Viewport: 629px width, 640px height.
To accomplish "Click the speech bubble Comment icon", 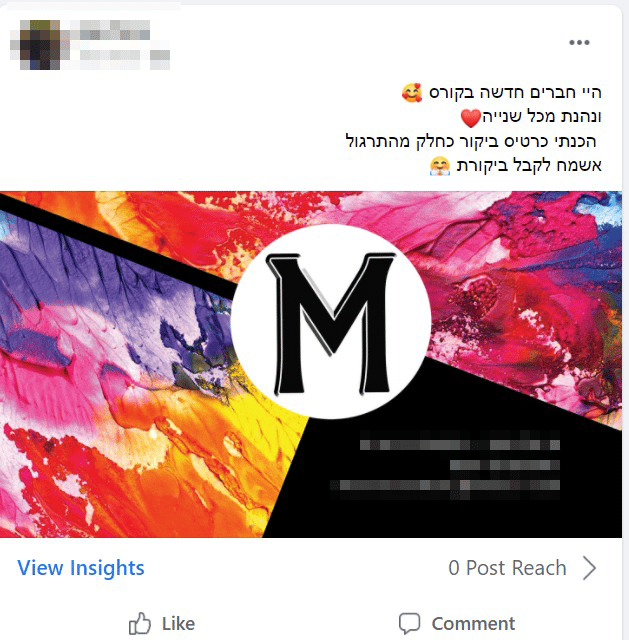I will [409, 624].
